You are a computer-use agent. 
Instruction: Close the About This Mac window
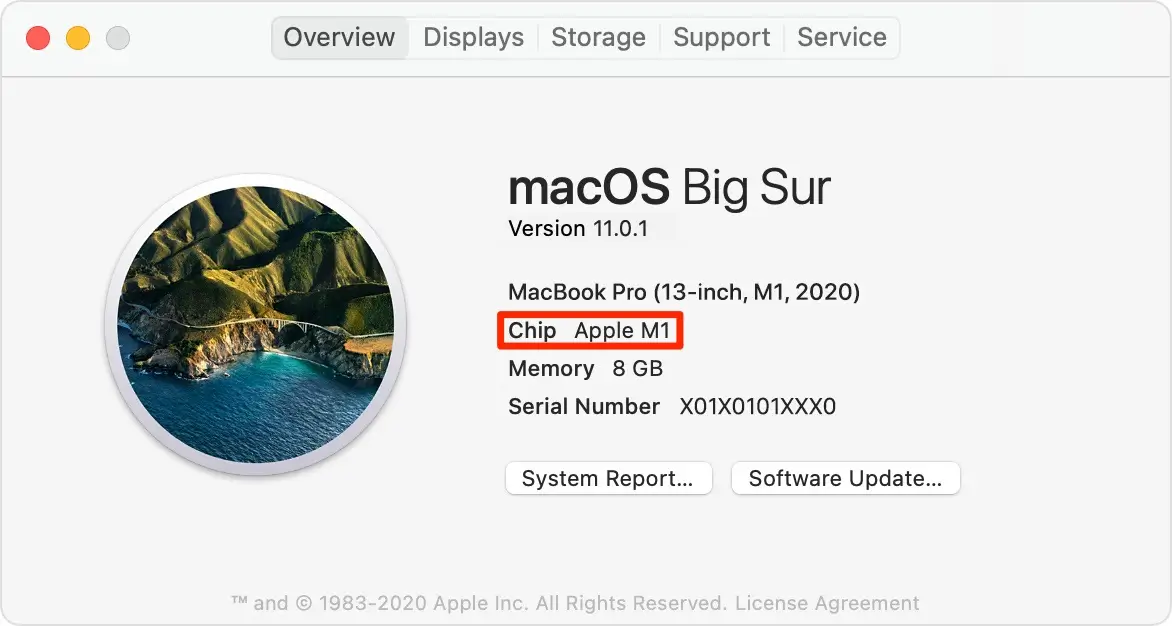pyautogui.click(x=38, y=37)
